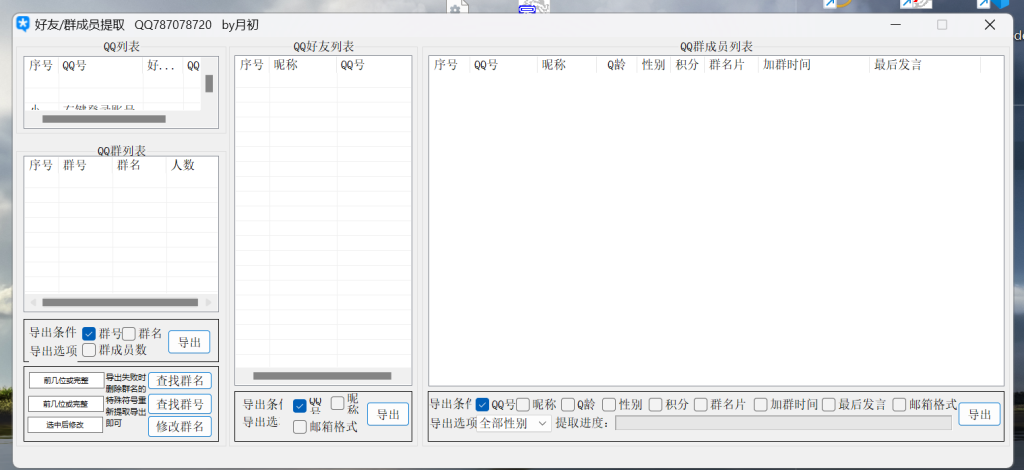Image resolution: width=1024 pixels, height=470 pixels.
Task: Click 群名片 column header in member list
Action: tap(731, 65)
